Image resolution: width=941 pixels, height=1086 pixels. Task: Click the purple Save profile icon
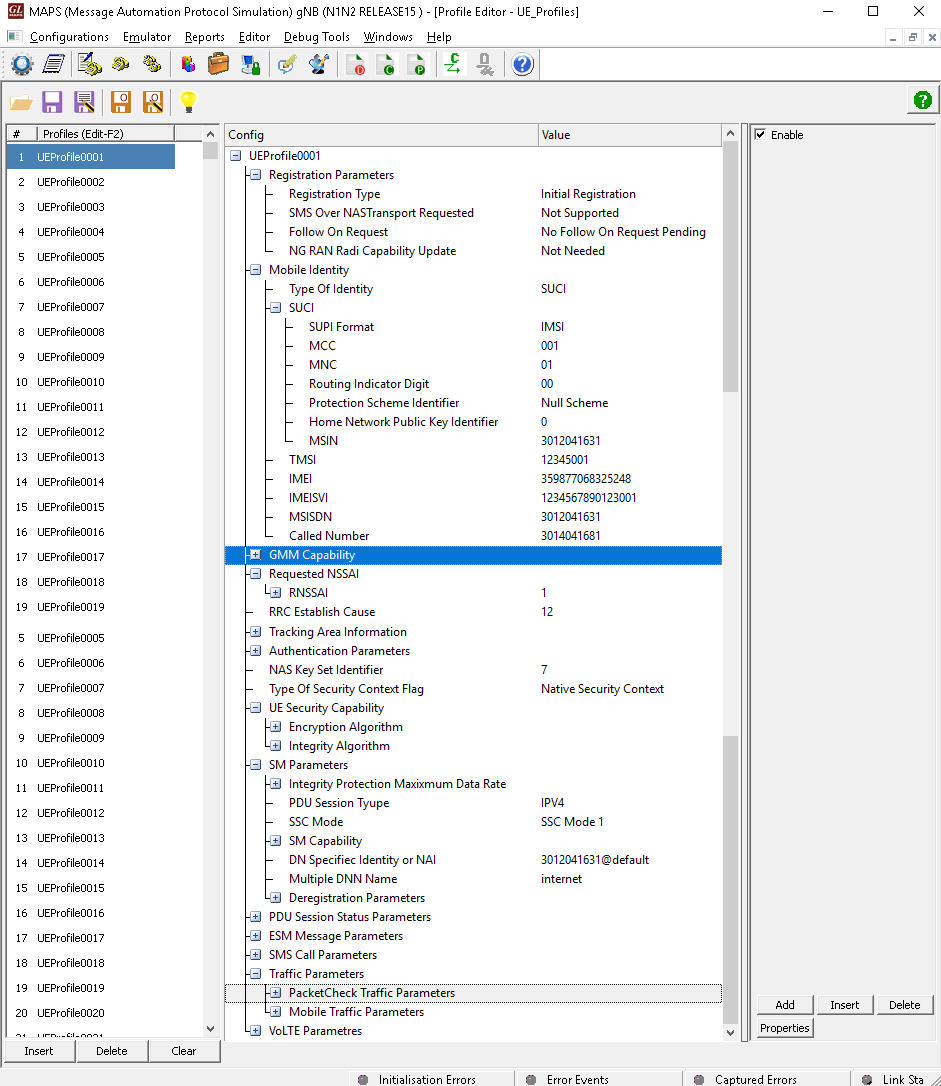[52, 101]
